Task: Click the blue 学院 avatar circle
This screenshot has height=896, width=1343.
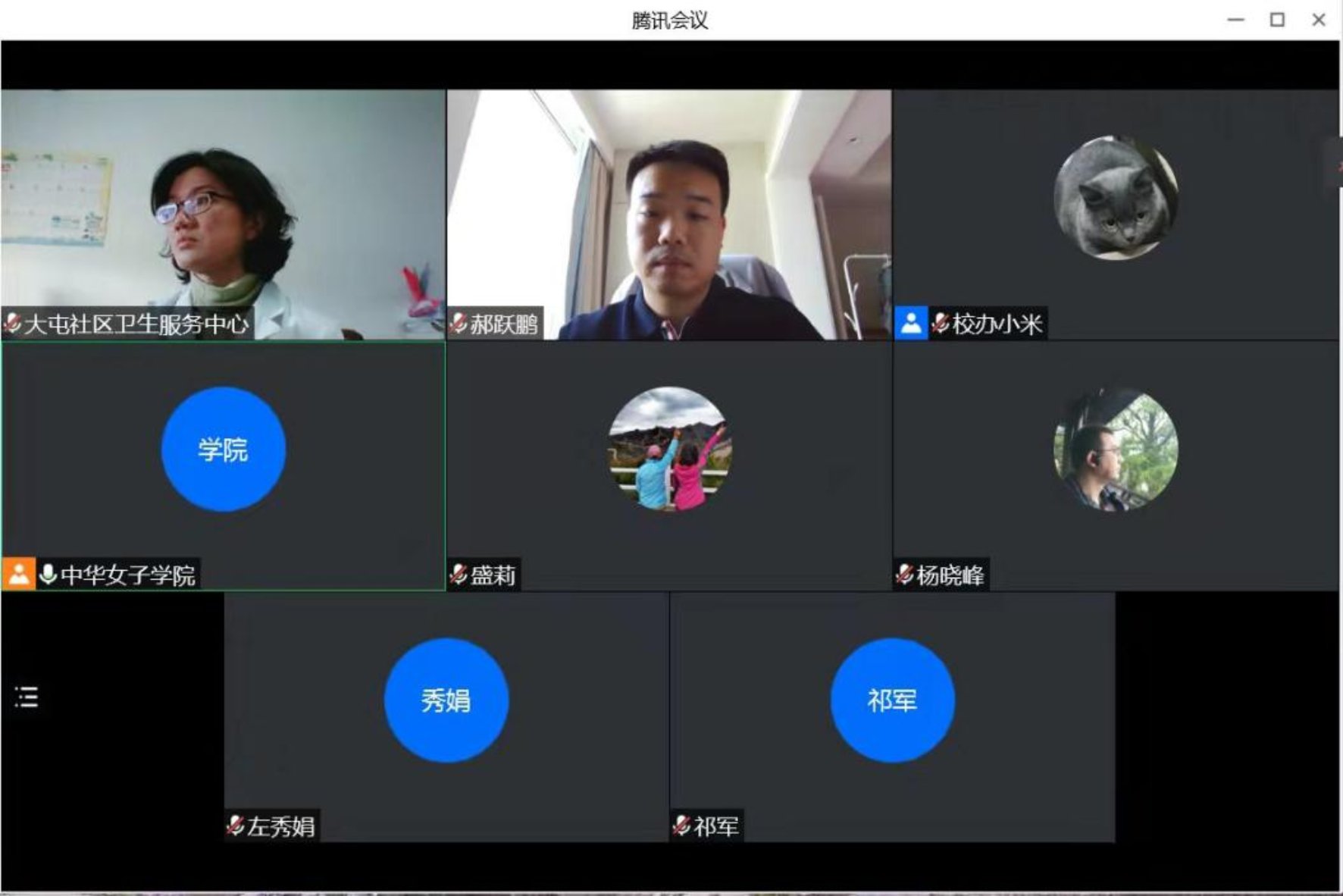Action: click(x=223, y=450)
